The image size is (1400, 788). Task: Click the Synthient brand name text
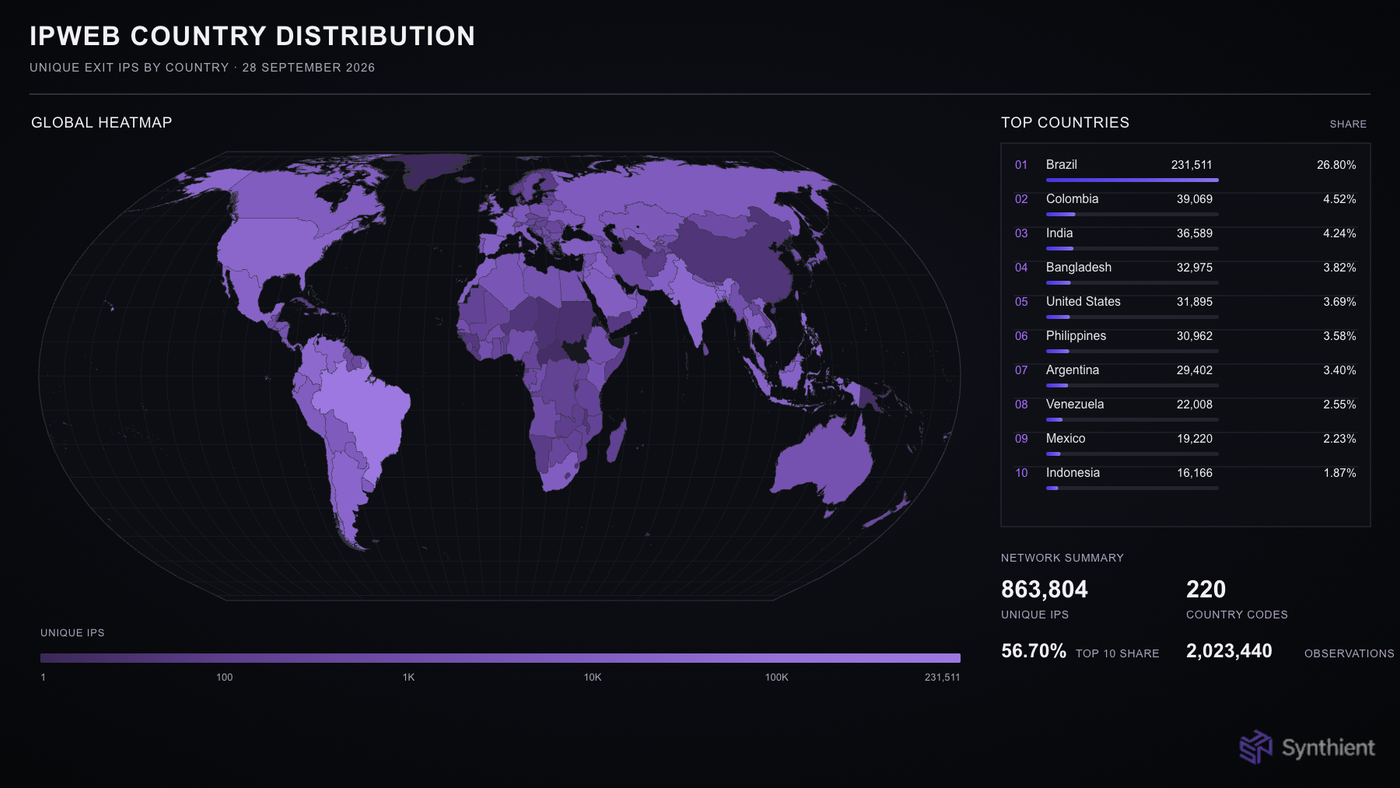coord(1328,747)
